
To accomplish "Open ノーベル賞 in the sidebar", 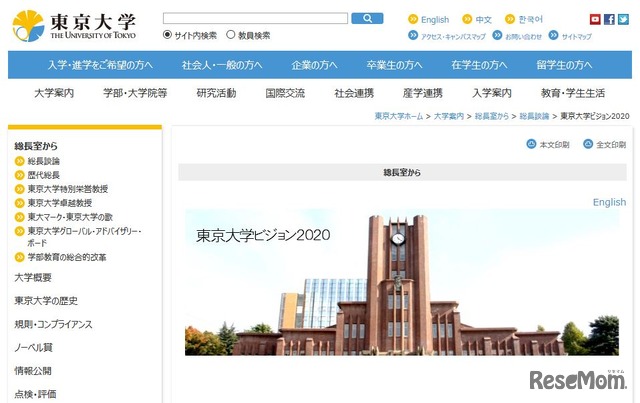I will [x=33, y=347].
